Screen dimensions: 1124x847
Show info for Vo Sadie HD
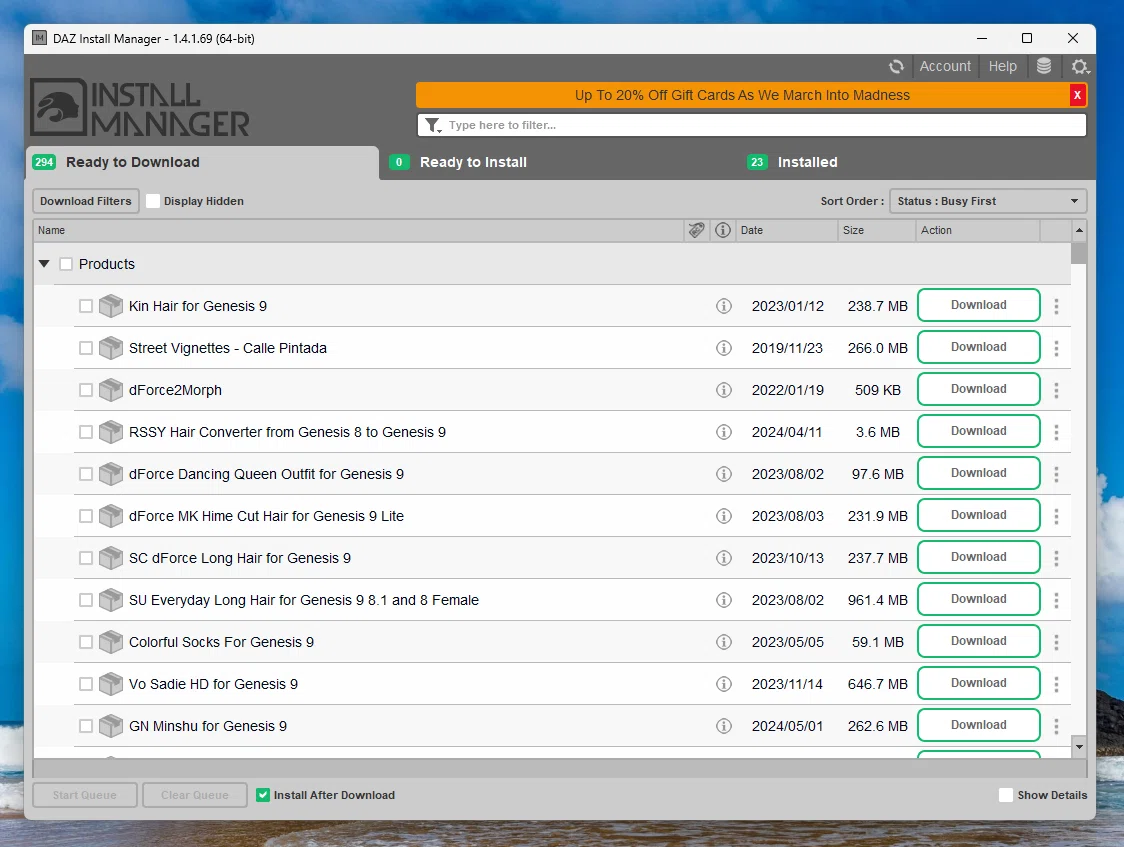point(724,684)
